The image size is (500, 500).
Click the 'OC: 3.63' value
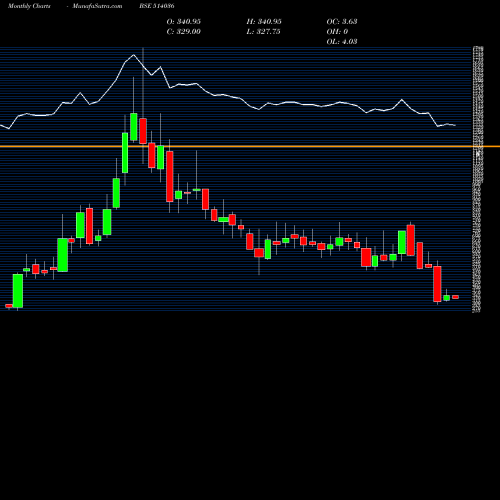(x=342, y=21)
